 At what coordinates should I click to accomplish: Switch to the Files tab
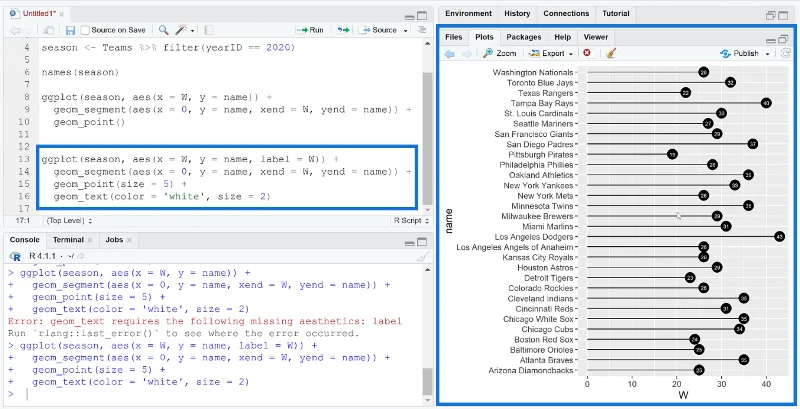454,37
